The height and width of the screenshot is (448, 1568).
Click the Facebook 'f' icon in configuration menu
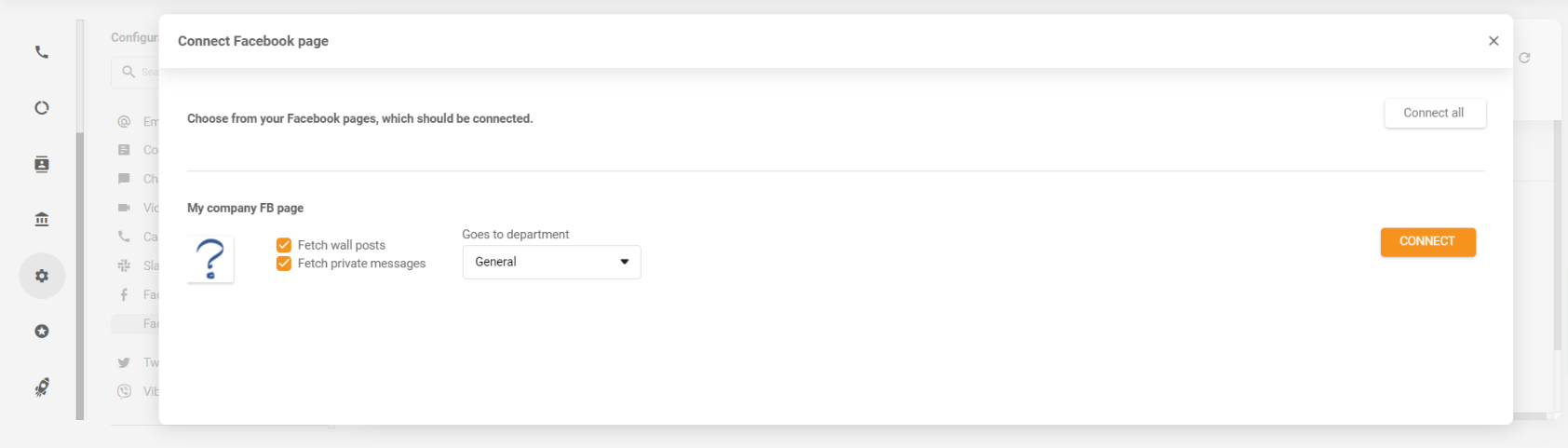(124, 294)
